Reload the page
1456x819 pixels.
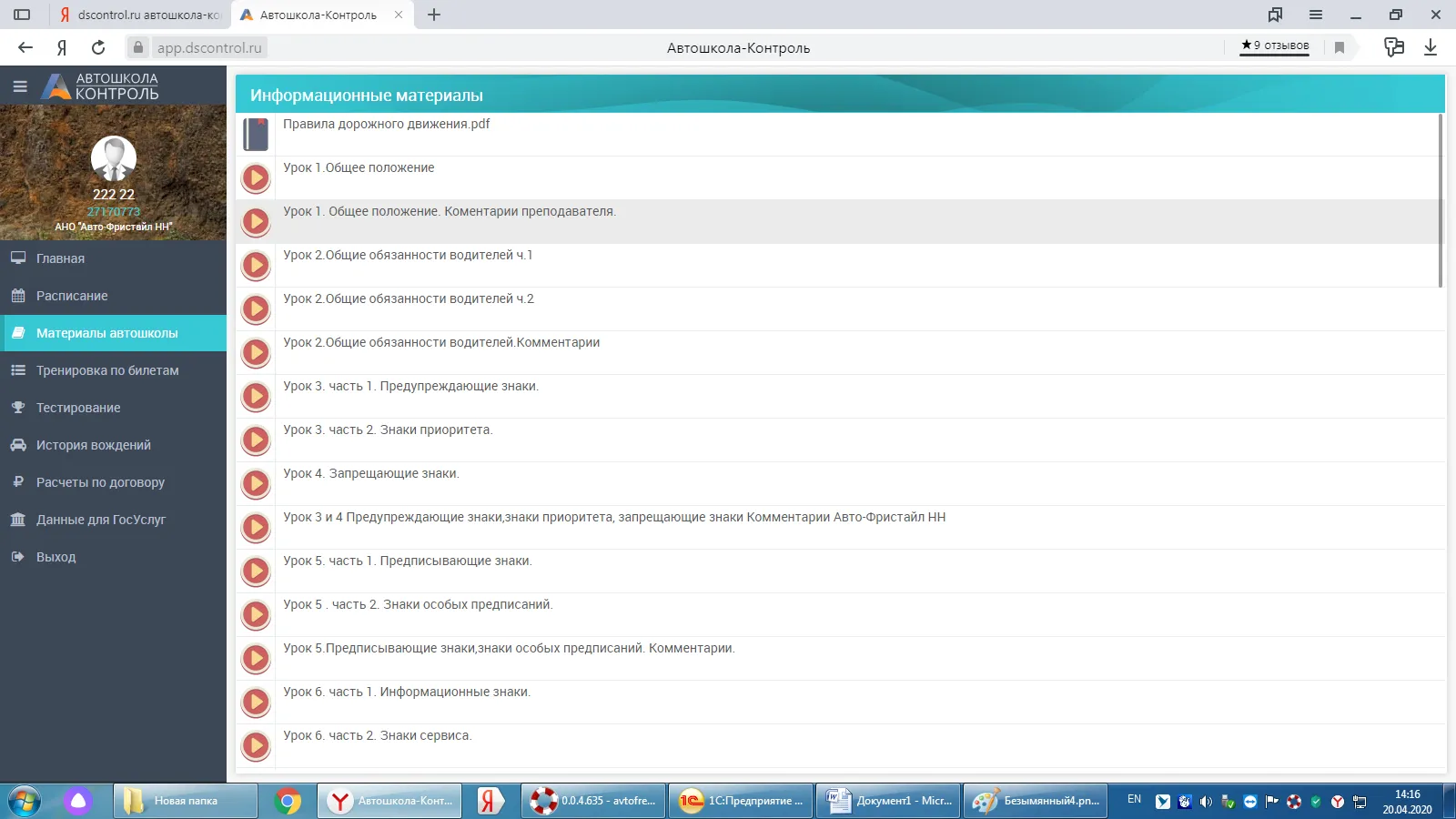(98, 47)
